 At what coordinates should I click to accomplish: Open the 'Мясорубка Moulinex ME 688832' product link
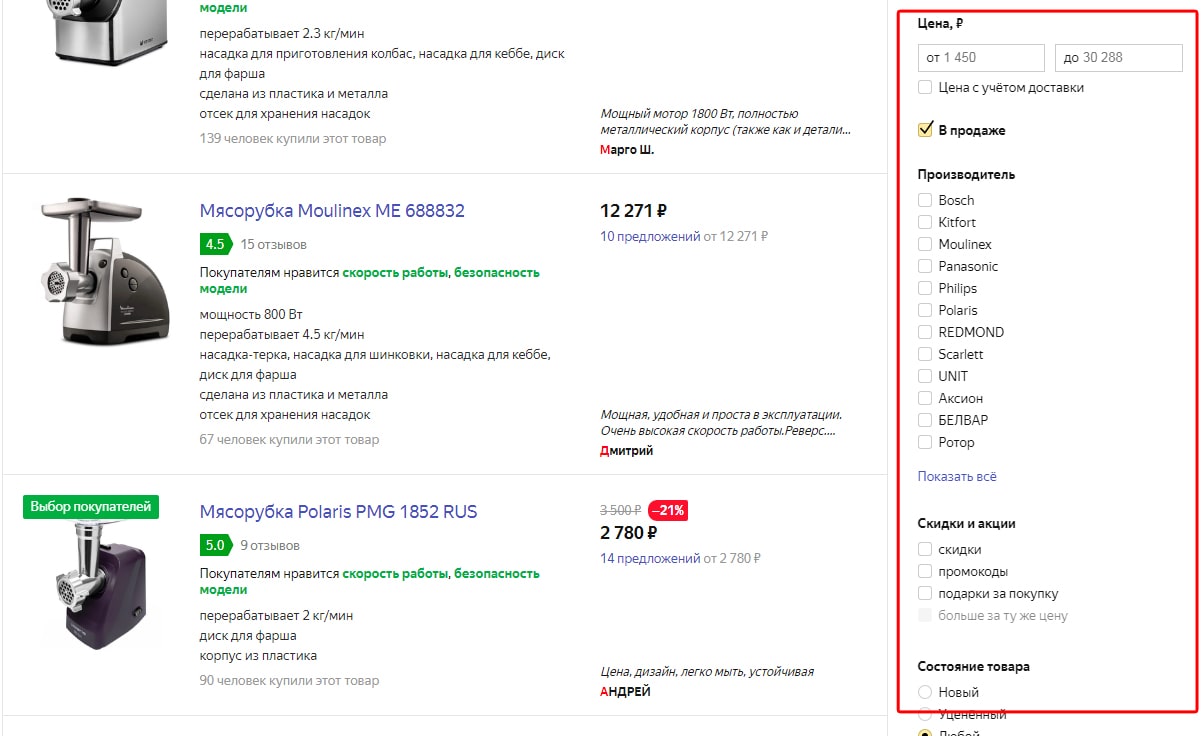point(332,211)
